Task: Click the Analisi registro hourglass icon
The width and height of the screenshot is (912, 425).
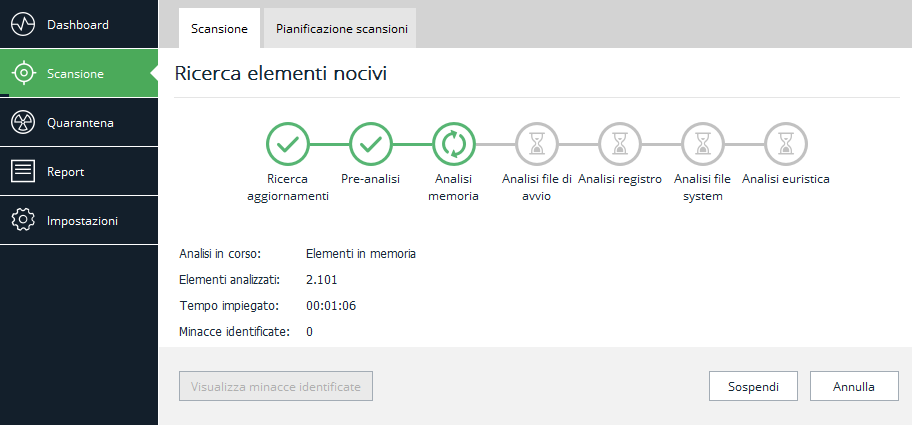Action: 619,144
